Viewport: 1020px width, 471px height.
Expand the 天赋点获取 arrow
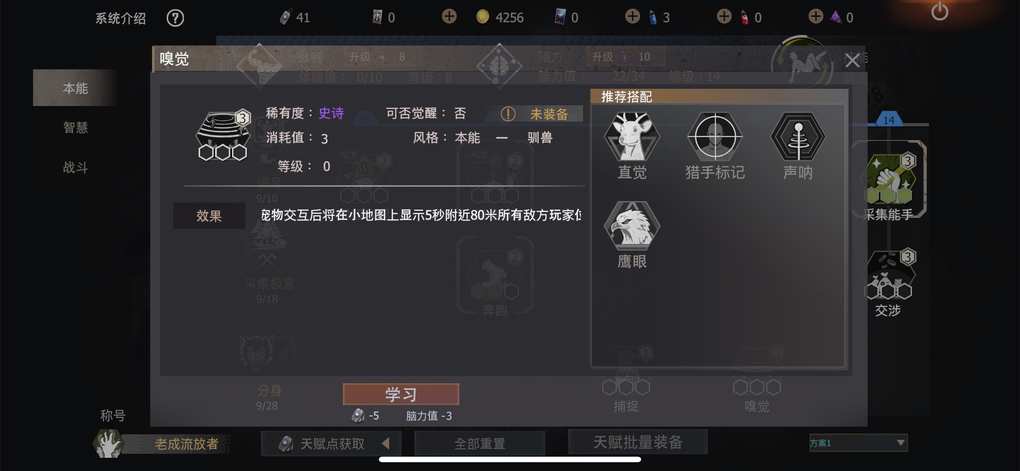[386, 444]
